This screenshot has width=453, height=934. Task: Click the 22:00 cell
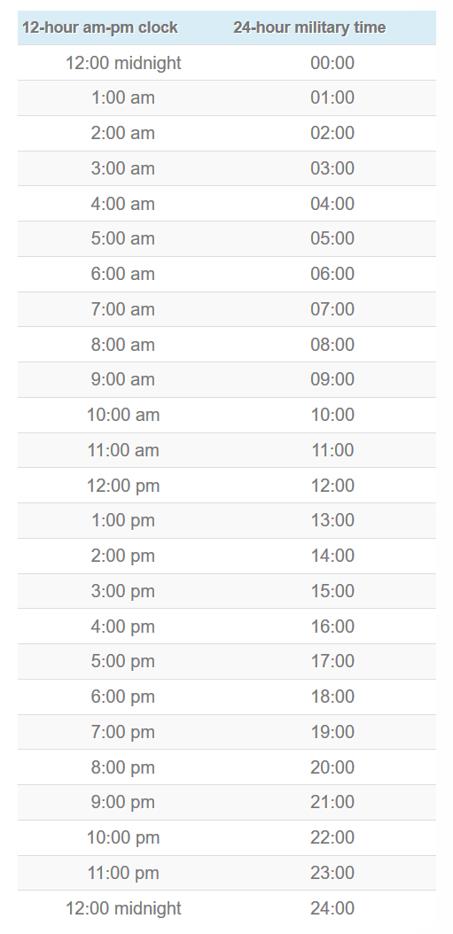click(x=332, y=837)
